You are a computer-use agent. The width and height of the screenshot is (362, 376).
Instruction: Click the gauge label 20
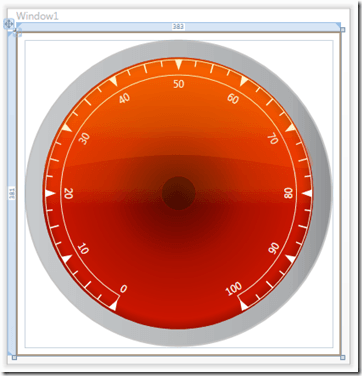pyautogui.click(x=68, y=193)
